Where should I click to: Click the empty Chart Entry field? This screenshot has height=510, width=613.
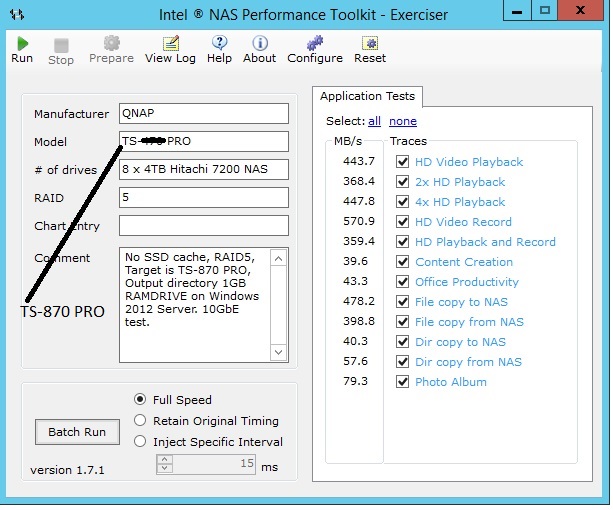pos(204,225)
